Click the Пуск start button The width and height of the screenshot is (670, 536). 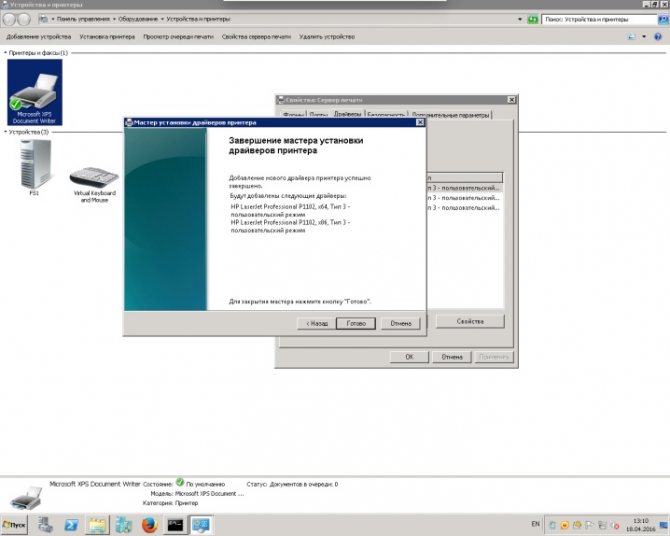pos(14,525)
